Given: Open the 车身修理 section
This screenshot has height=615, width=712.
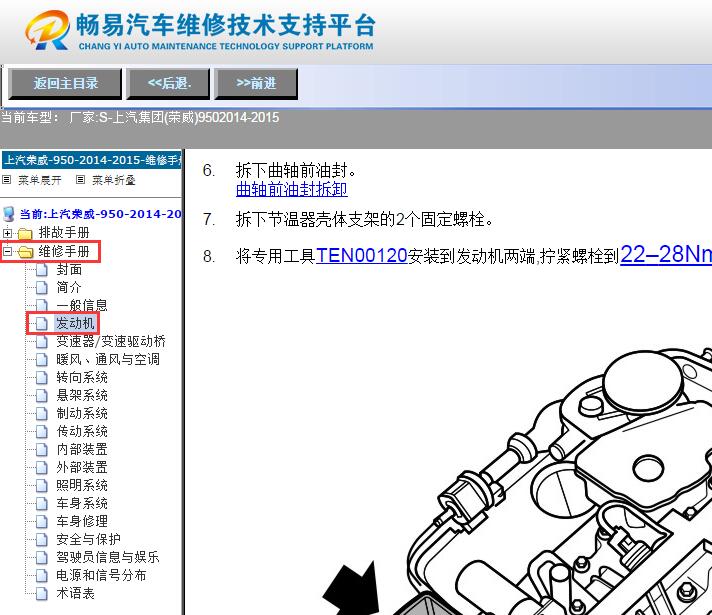Looking at the screenshot, I should 82,521.
